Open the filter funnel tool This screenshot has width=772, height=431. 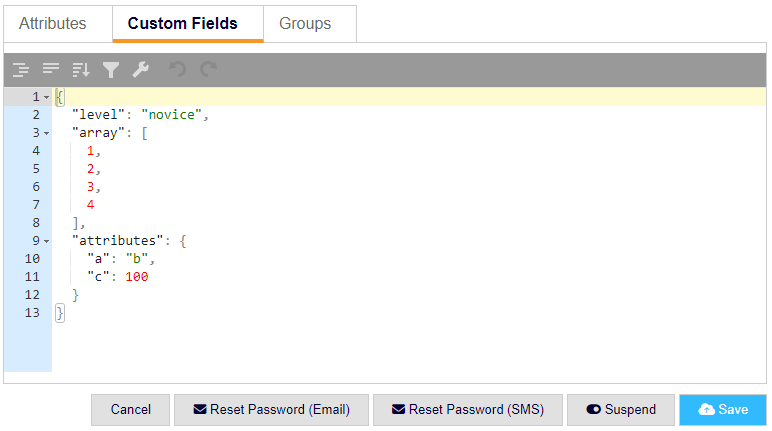pyautogui.click(x=111, y=69)
